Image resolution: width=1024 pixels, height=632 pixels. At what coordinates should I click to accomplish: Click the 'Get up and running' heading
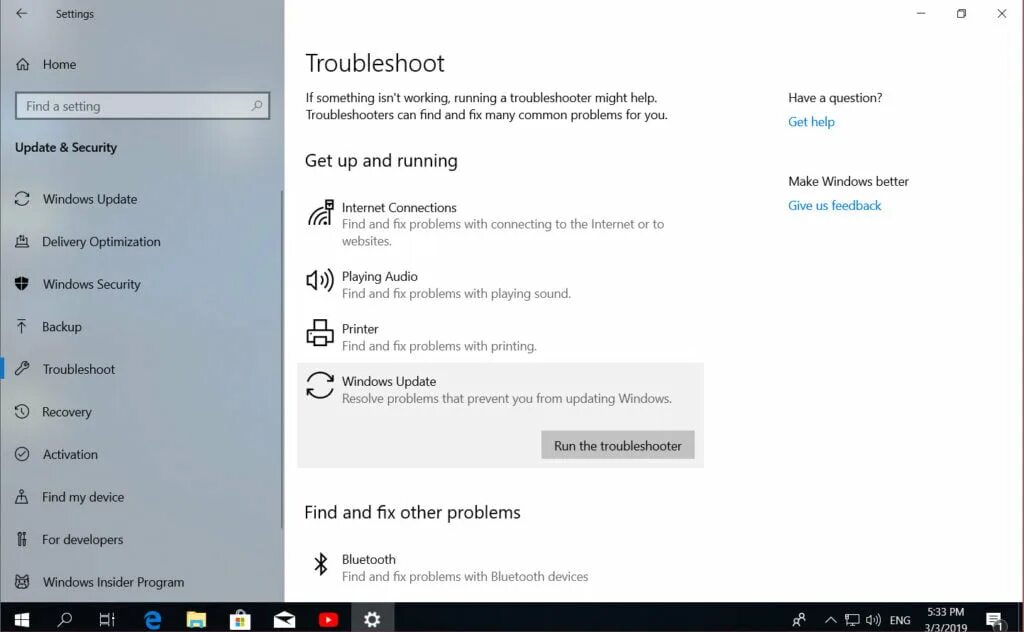[x=381, y=161]
